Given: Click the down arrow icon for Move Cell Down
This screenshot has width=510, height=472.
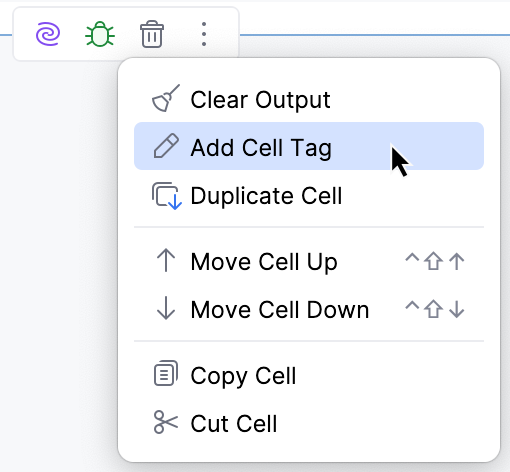Looking at the screenshot, I should [166, 309].
